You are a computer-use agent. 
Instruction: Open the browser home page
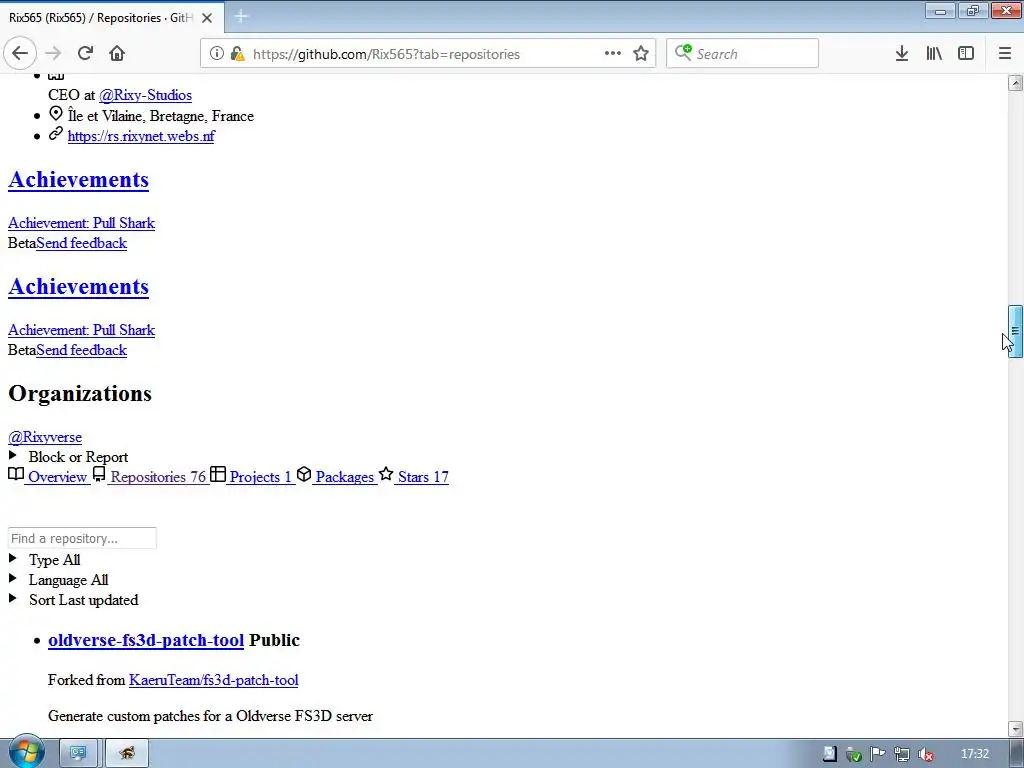click(x=117, y=54)
